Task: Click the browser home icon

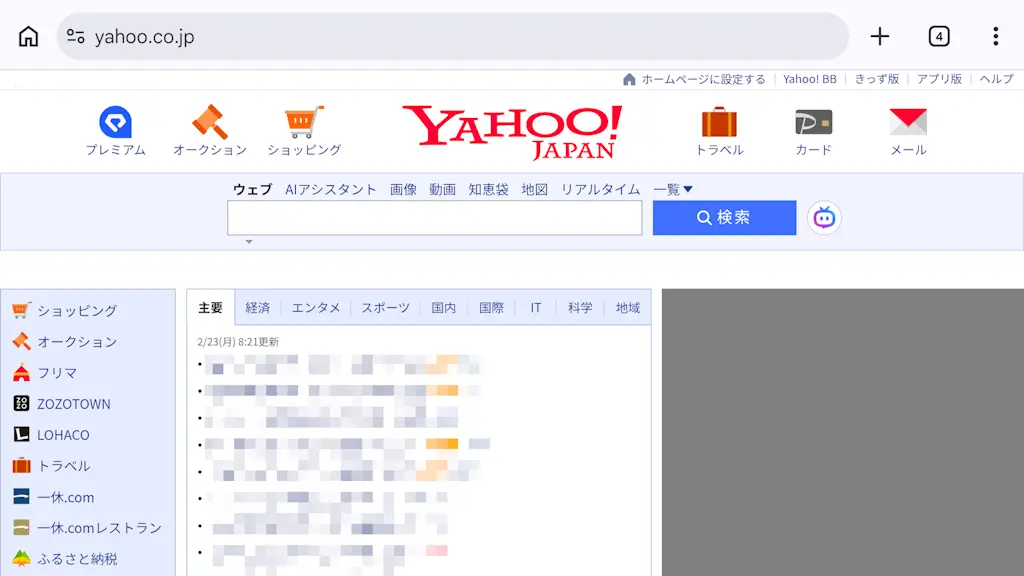Action: coord(27,36)
